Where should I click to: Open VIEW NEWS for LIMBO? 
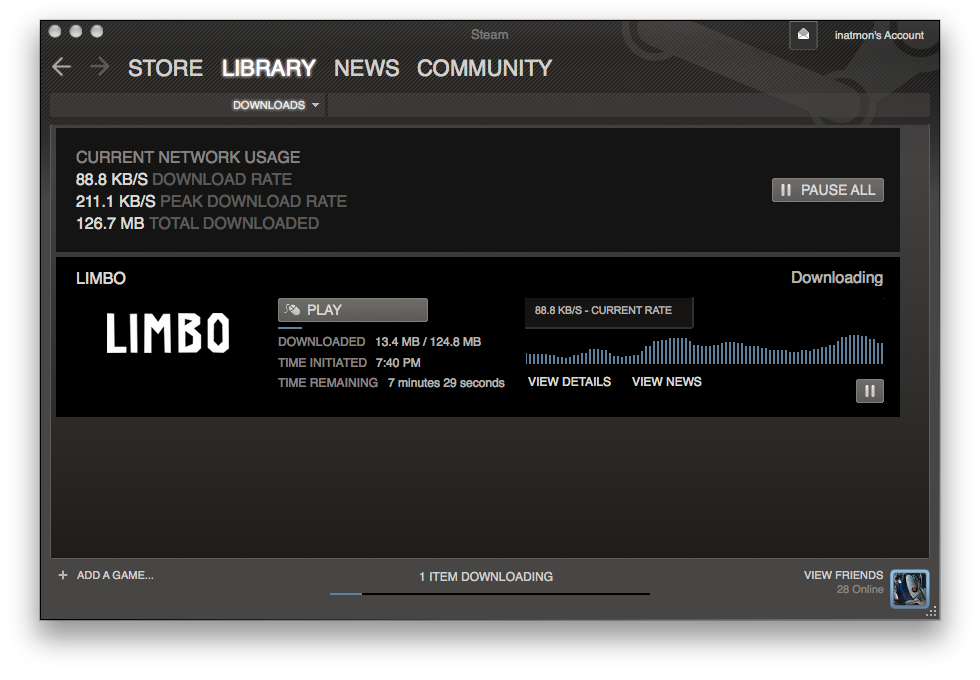point(666,382)
